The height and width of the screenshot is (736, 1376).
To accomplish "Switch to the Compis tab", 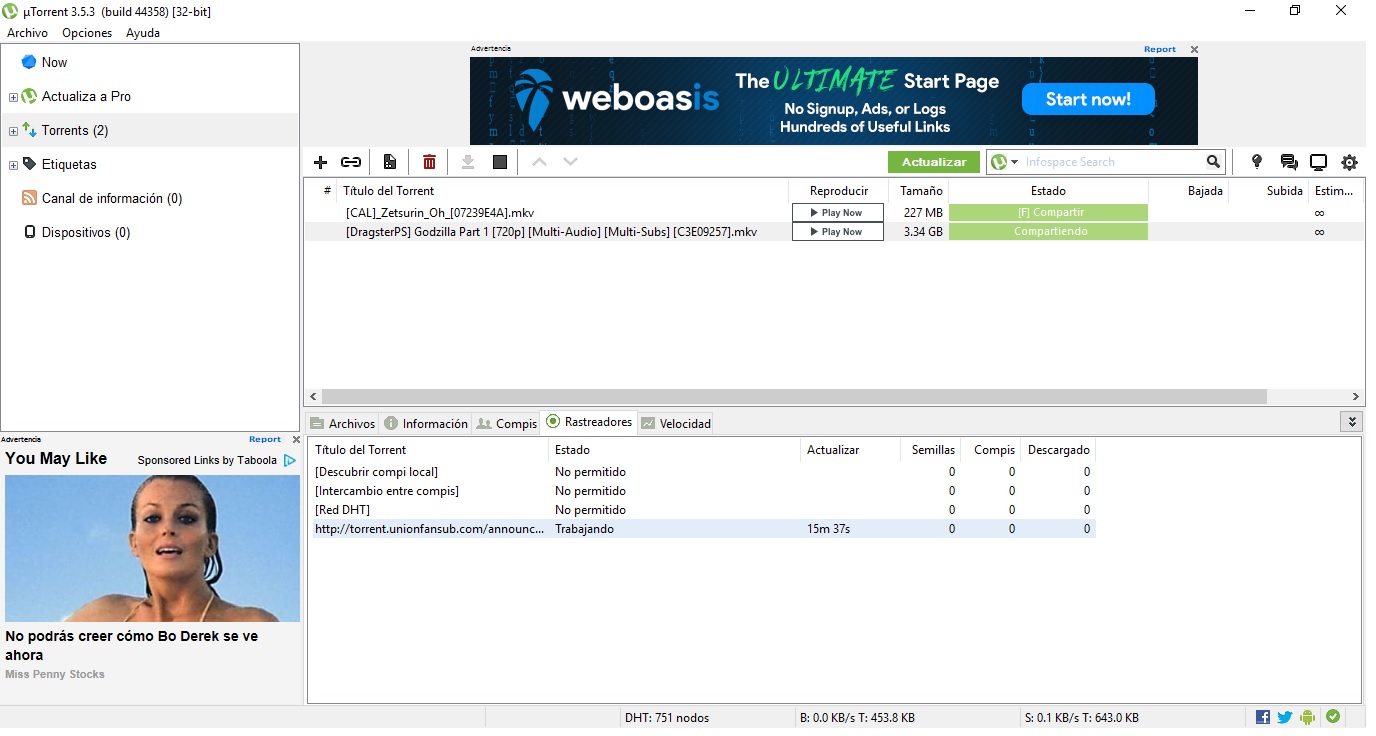I will [507, 423].
